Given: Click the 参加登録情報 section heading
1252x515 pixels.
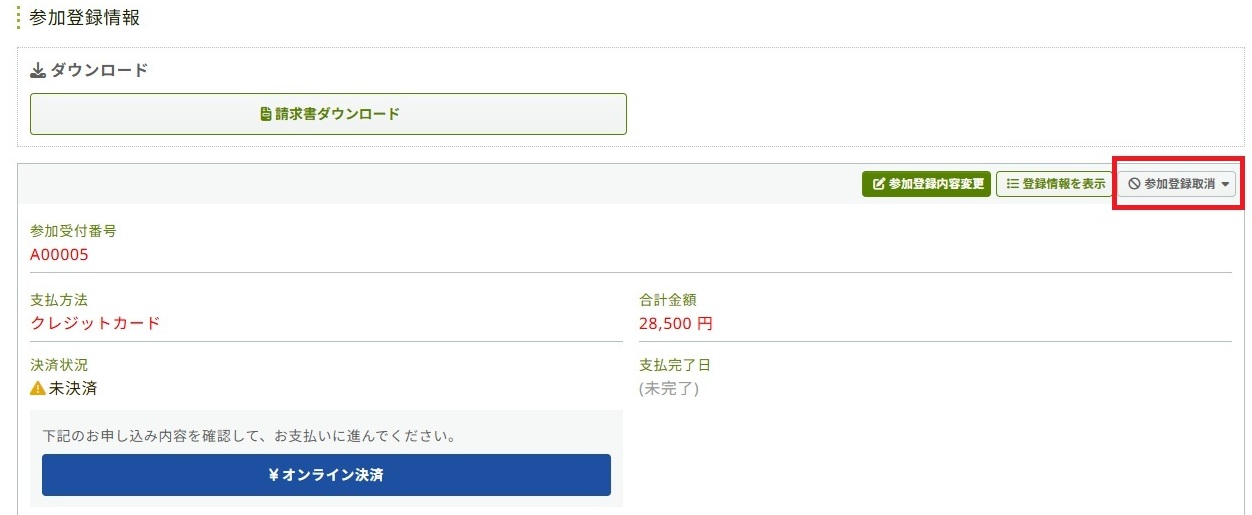Looking at the screenshot, I should 85,17.
